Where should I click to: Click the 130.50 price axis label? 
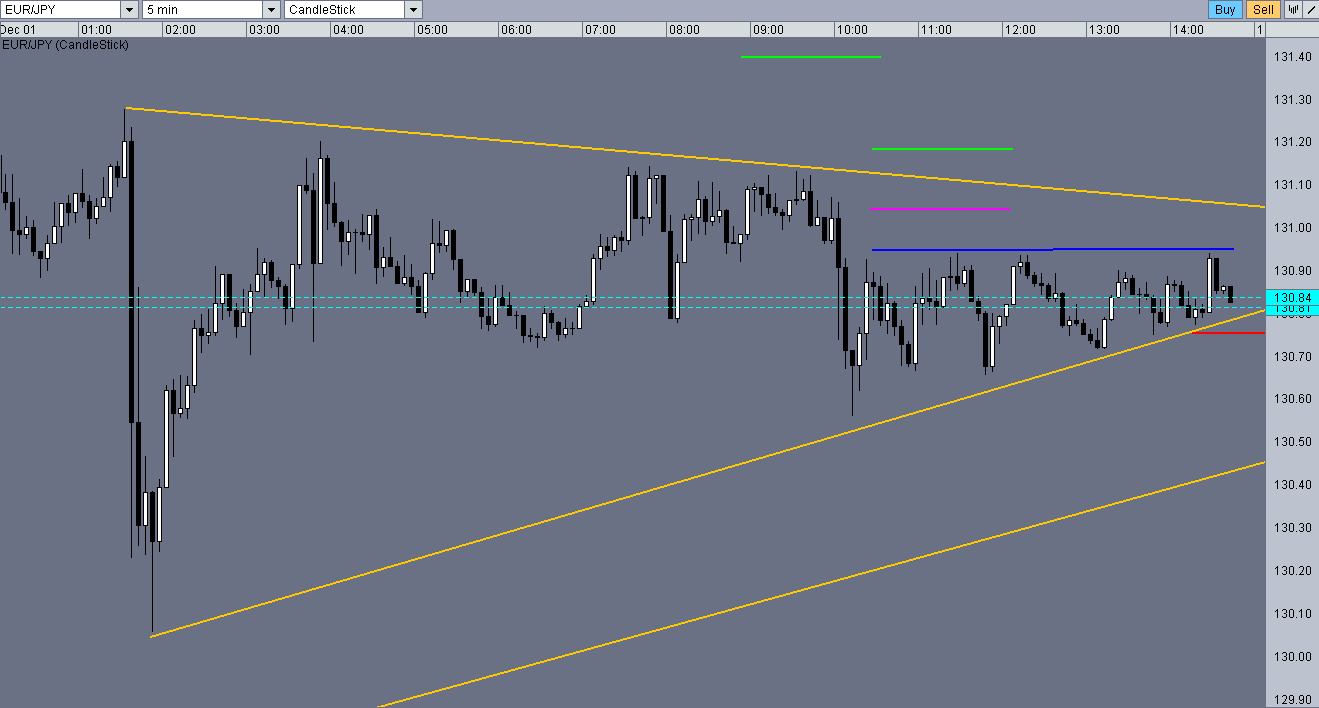click(1293, 443)
